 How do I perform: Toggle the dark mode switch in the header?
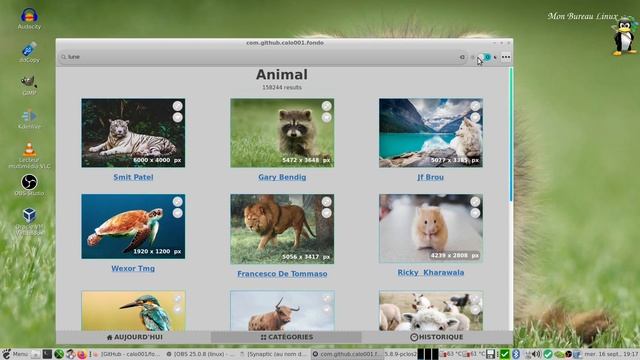click(484, 57)
